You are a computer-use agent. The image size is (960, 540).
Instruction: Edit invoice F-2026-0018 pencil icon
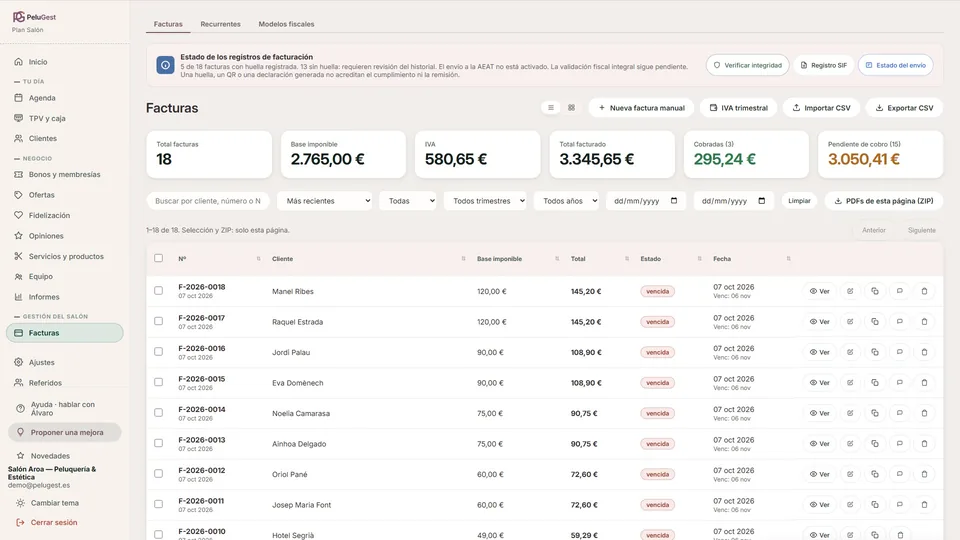click(x=850, y=291)
